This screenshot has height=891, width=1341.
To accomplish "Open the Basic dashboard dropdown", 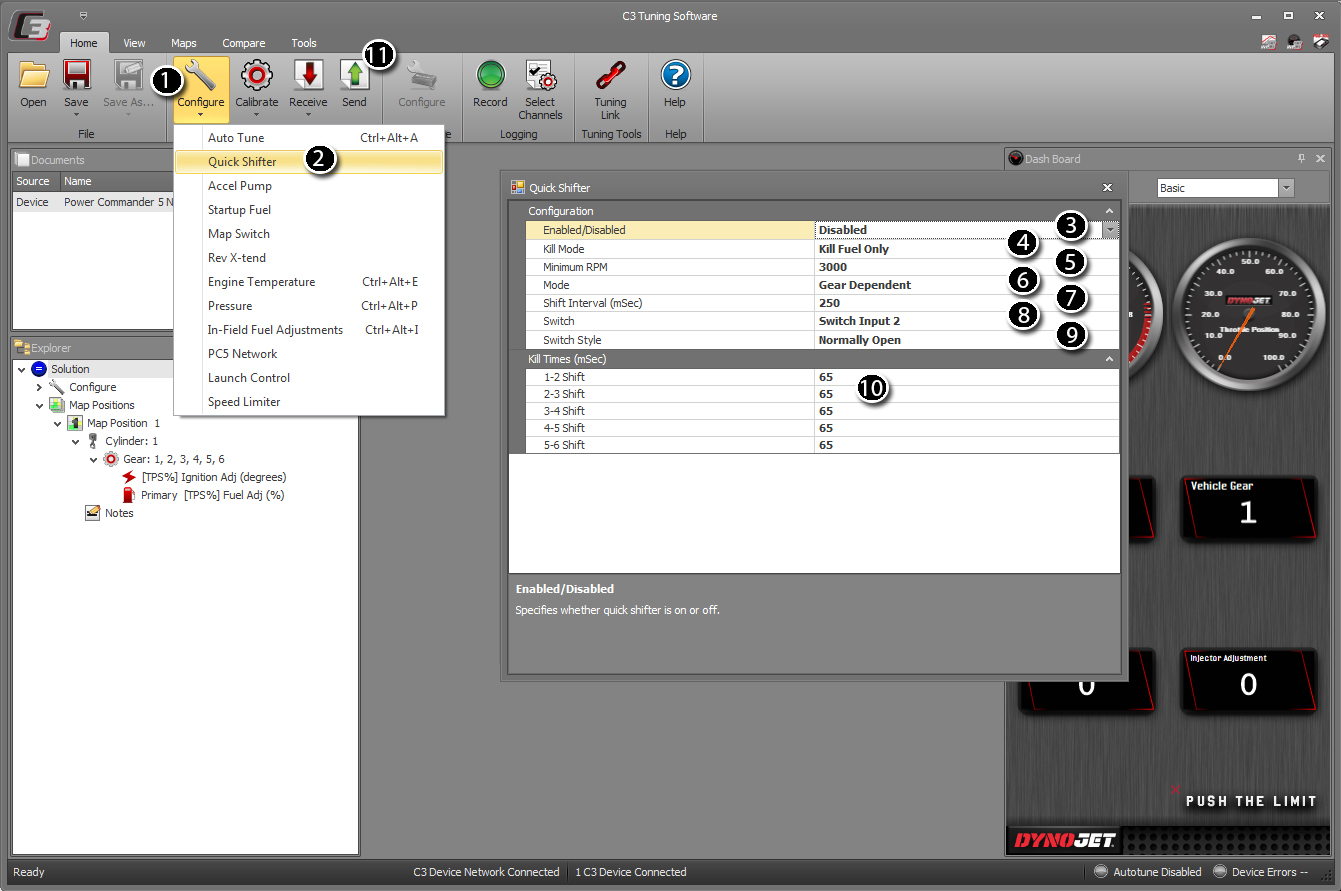I will pos(1286,188).
